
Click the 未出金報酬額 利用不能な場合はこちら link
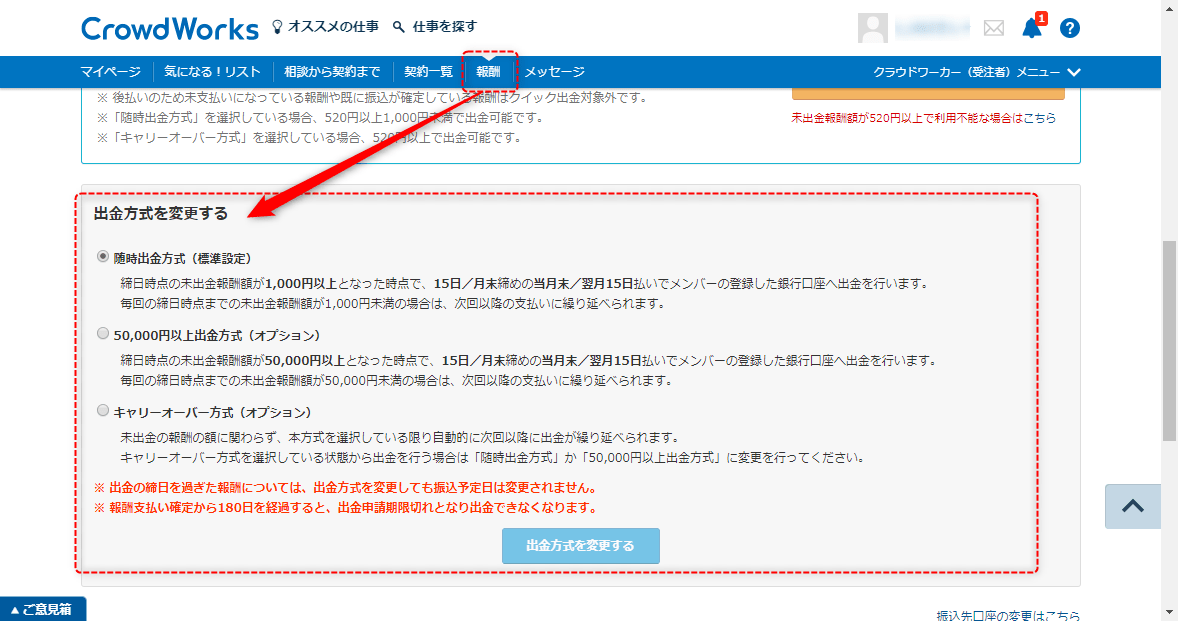[923, 118]
